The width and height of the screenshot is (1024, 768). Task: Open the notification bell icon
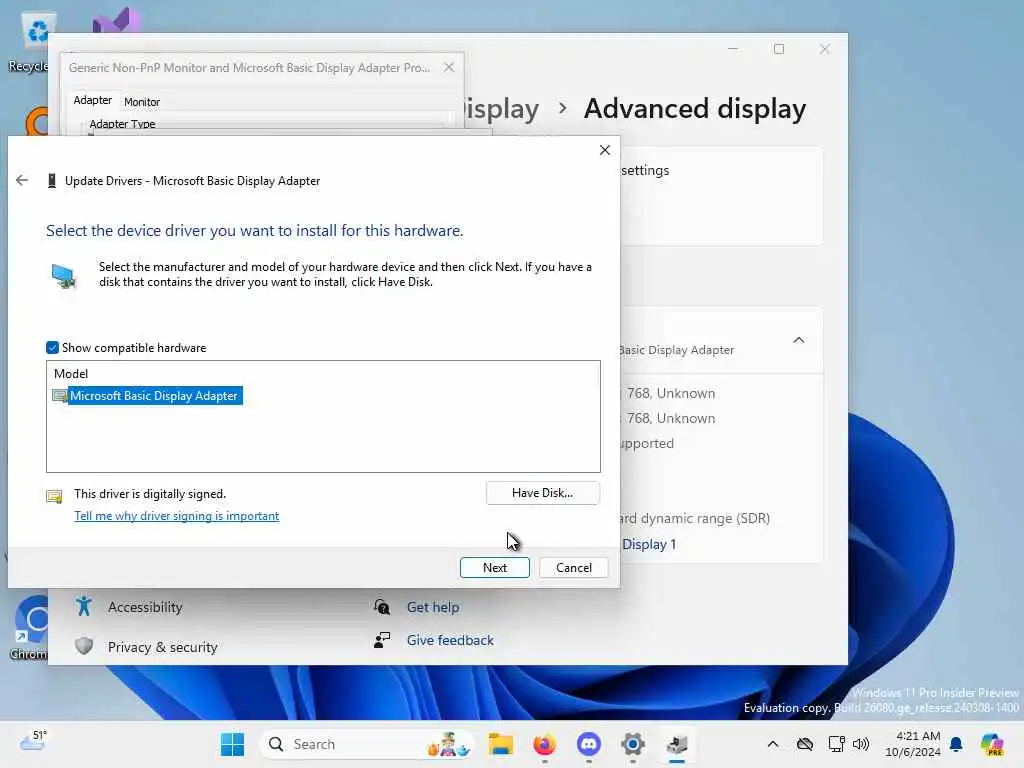click(x=956, y=744)
